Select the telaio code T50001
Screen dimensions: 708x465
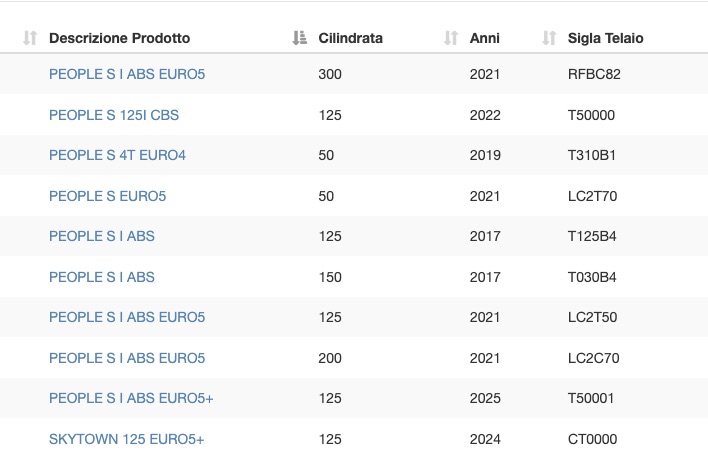(591, 398)
